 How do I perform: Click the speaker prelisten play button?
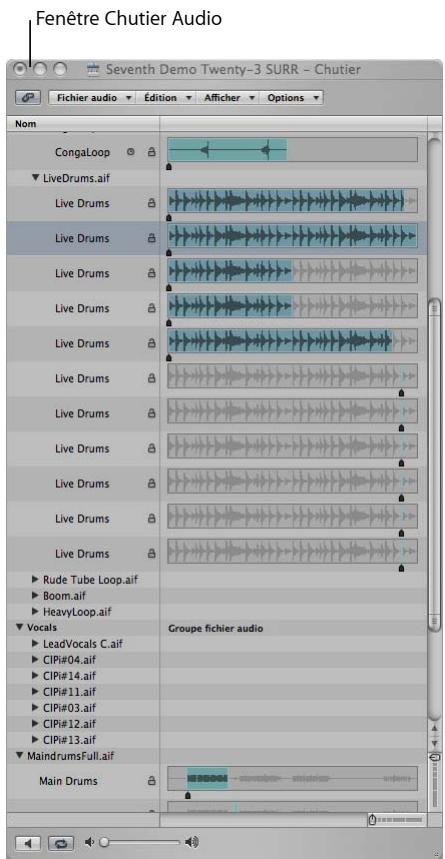[28, 843]
